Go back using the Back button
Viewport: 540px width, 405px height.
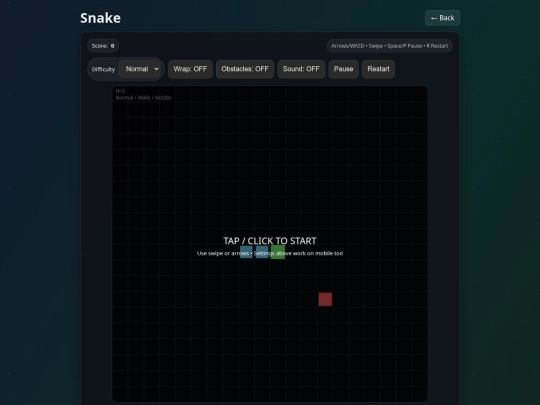[442, 18]
